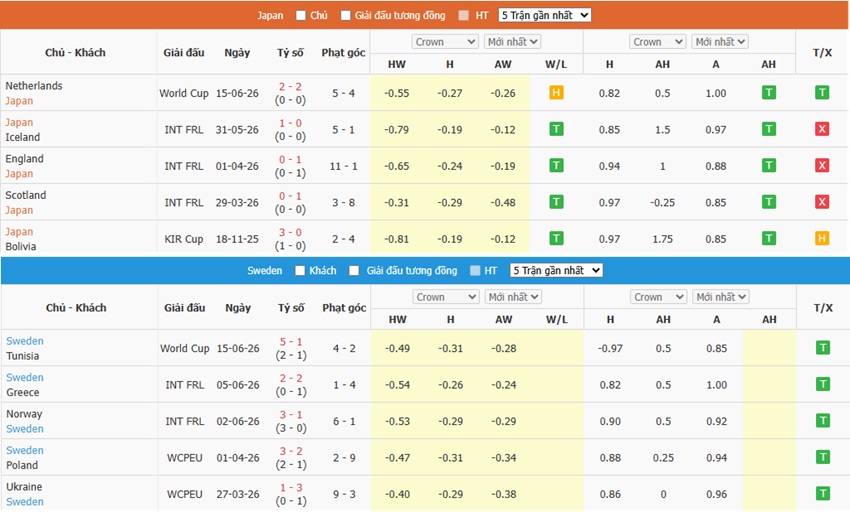Click green T W/L badge in Japan-Bolivia row

(x=556, y=238)
